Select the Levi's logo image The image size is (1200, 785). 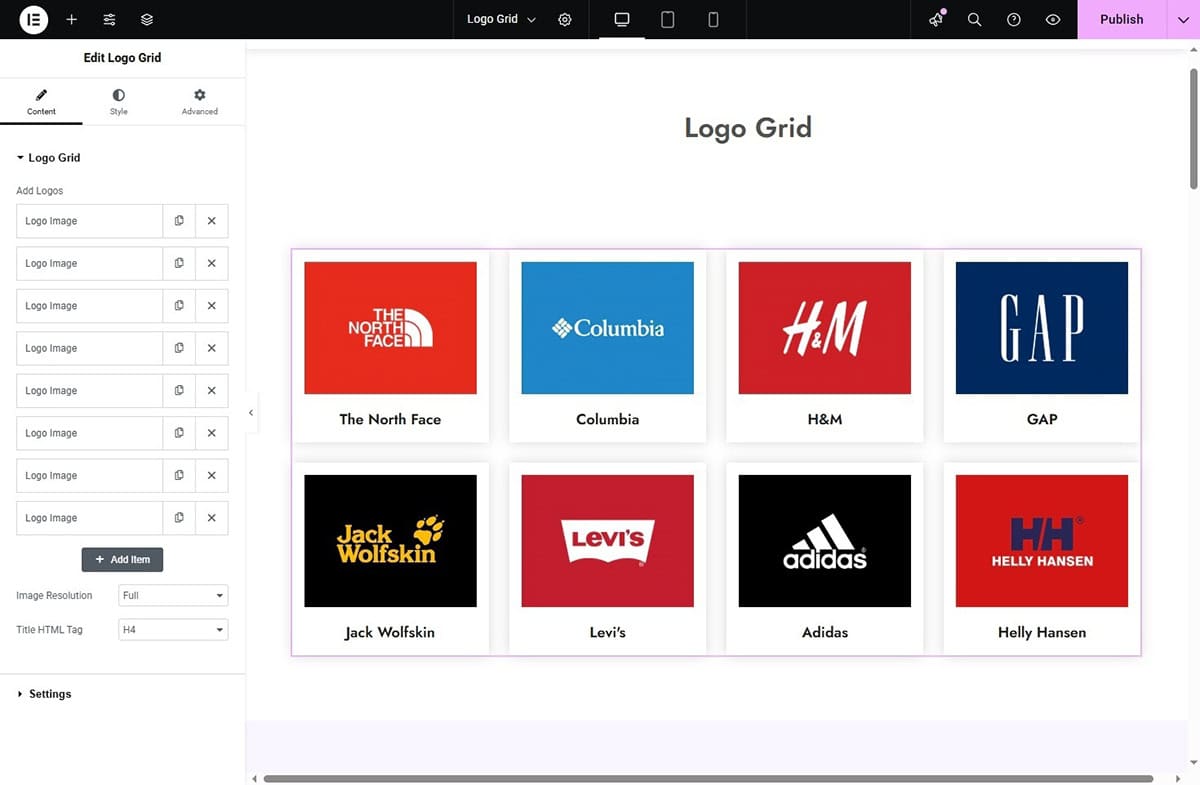pos(607,541)
